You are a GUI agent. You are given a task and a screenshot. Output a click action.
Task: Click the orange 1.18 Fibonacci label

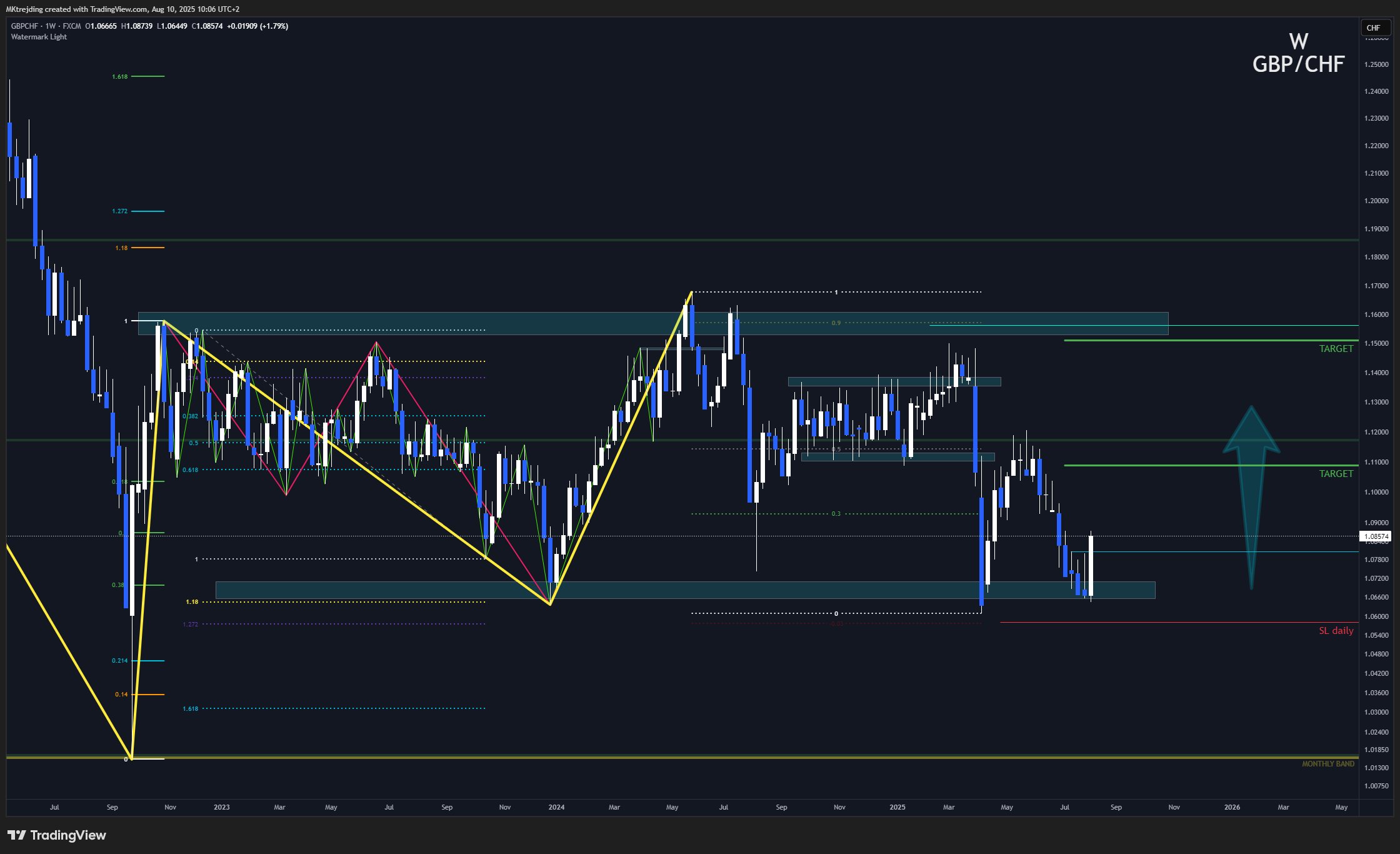[x=121, y=248]
